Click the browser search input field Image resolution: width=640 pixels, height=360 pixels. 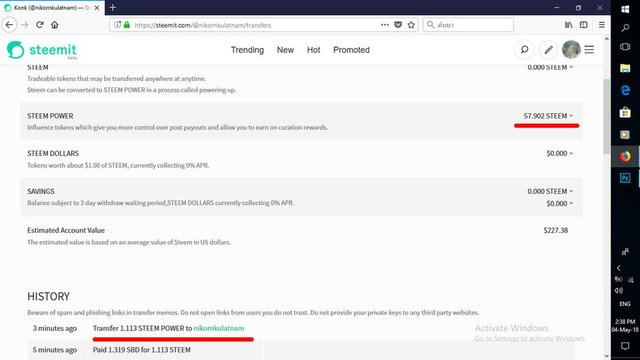click(x=468, y=25)
